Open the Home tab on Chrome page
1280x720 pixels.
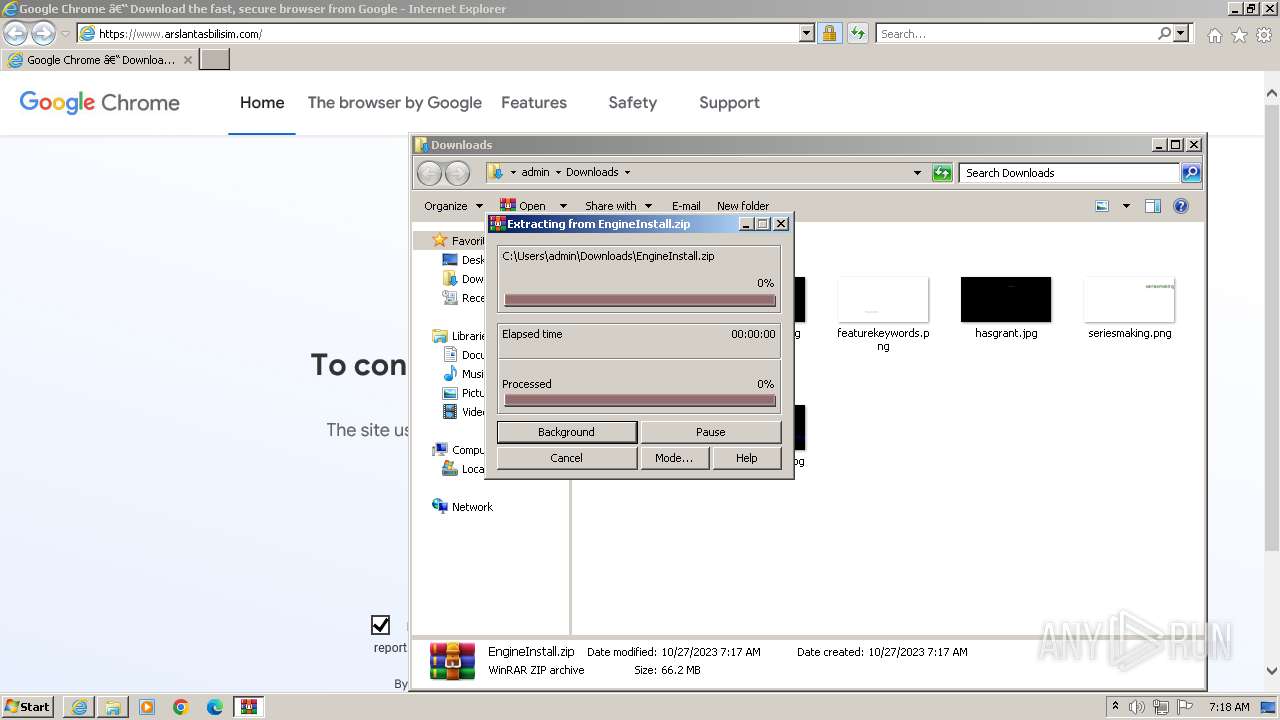tap(262, 103)
